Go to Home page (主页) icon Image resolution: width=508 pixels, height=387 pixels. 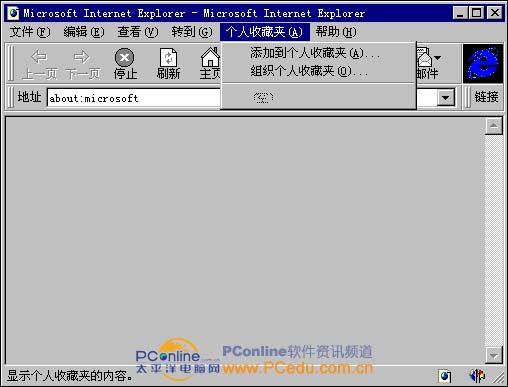211,57
